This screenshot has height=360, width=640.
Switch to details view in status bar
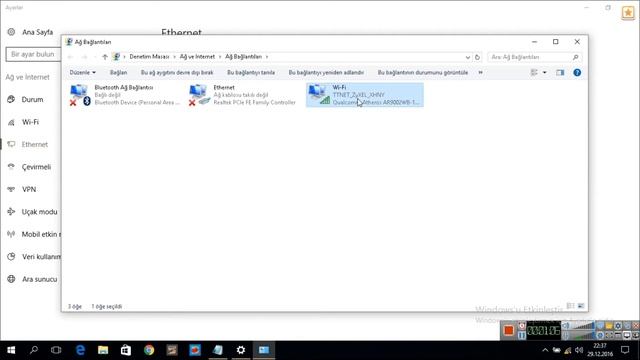coord(570,306)
